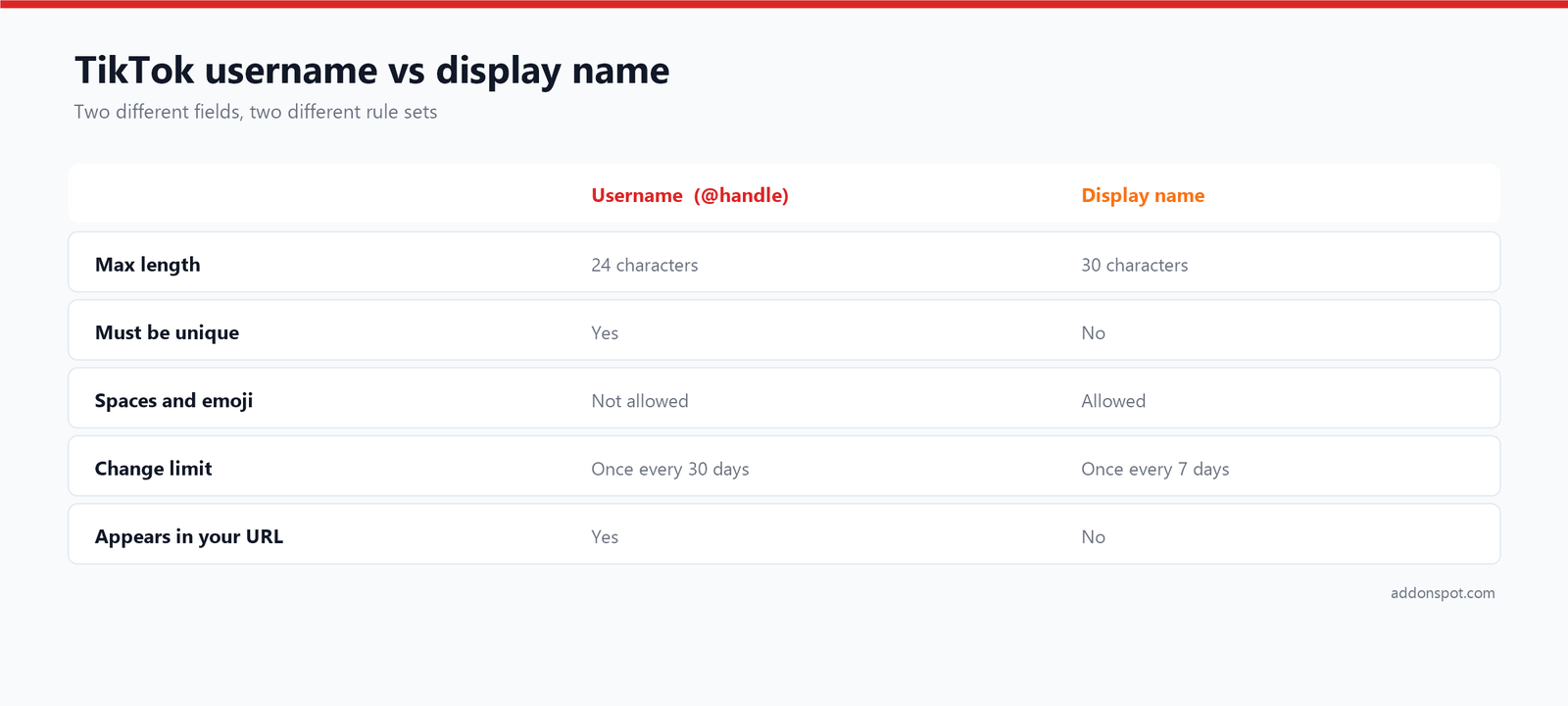
Task: Click the "24 characters" cell
Action: (x=645, y=265)
